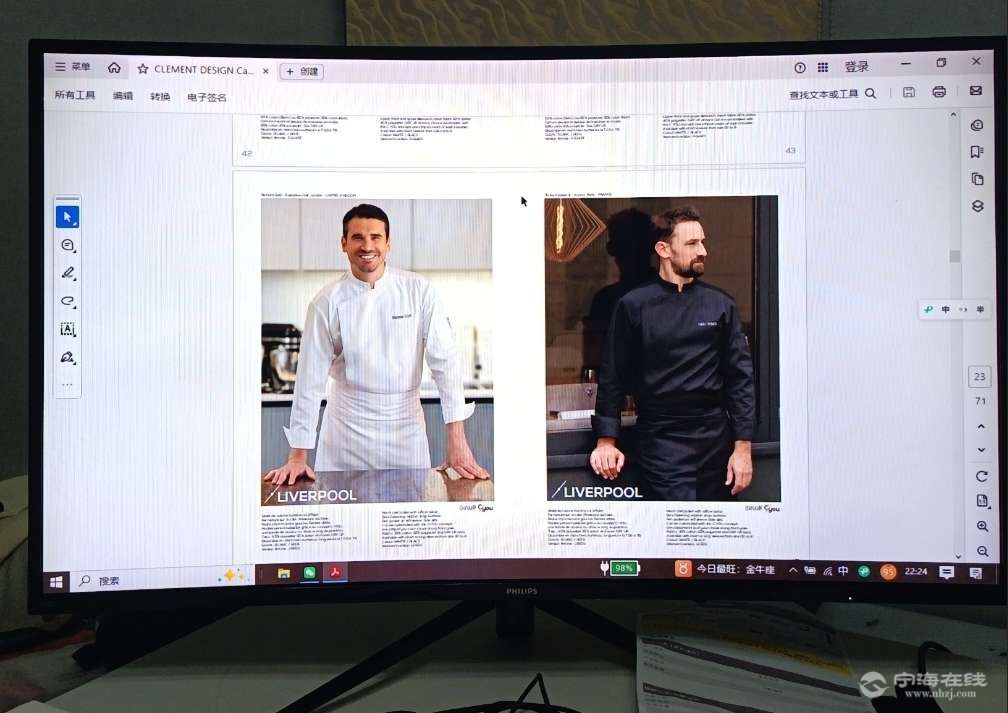1008x713 pixels.
Task: Select the text box A tool
Action: (x=68, y=329)
